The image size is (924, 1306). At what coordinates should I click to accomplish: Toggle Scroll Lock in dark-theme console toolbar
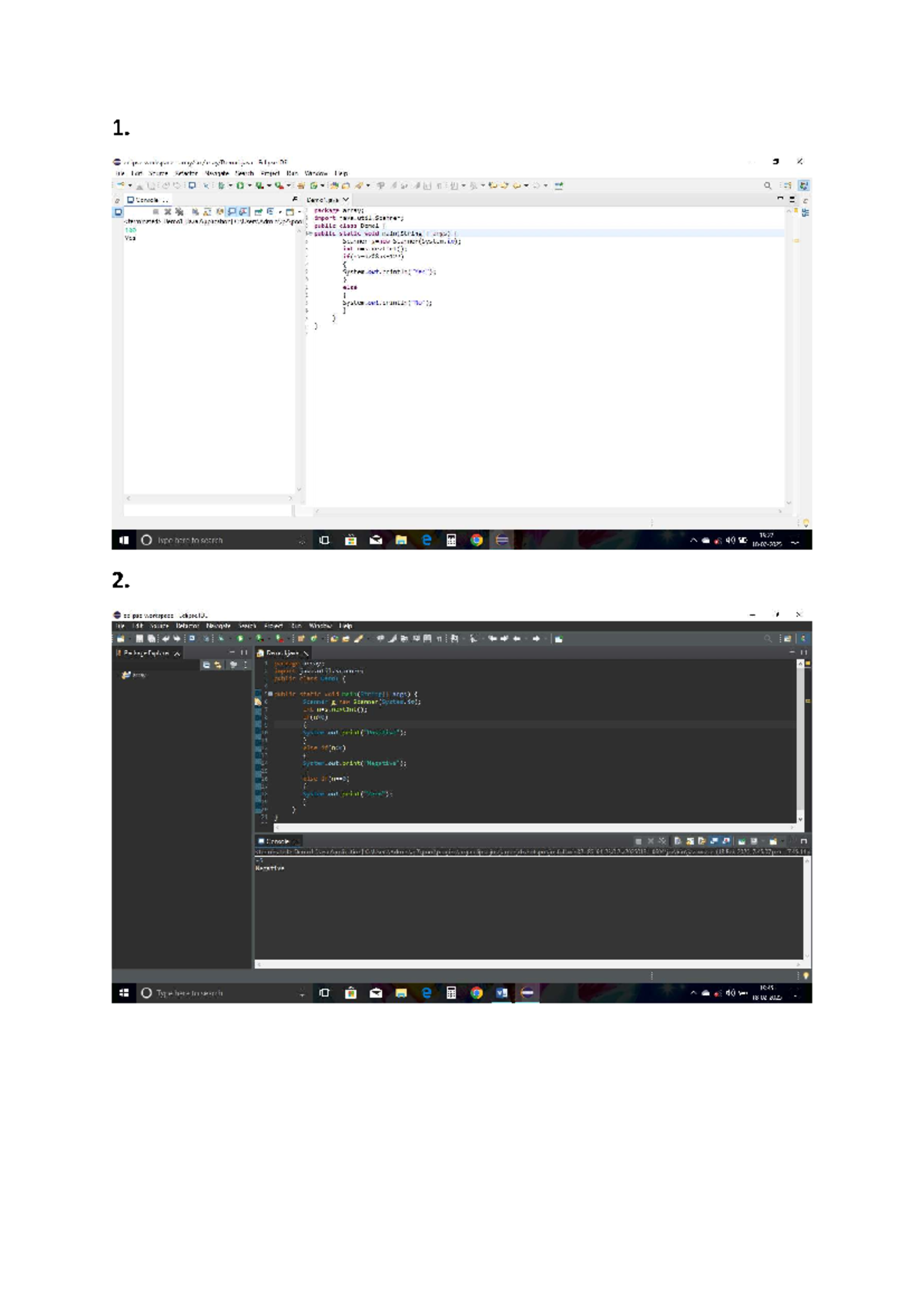pos(690,842)
